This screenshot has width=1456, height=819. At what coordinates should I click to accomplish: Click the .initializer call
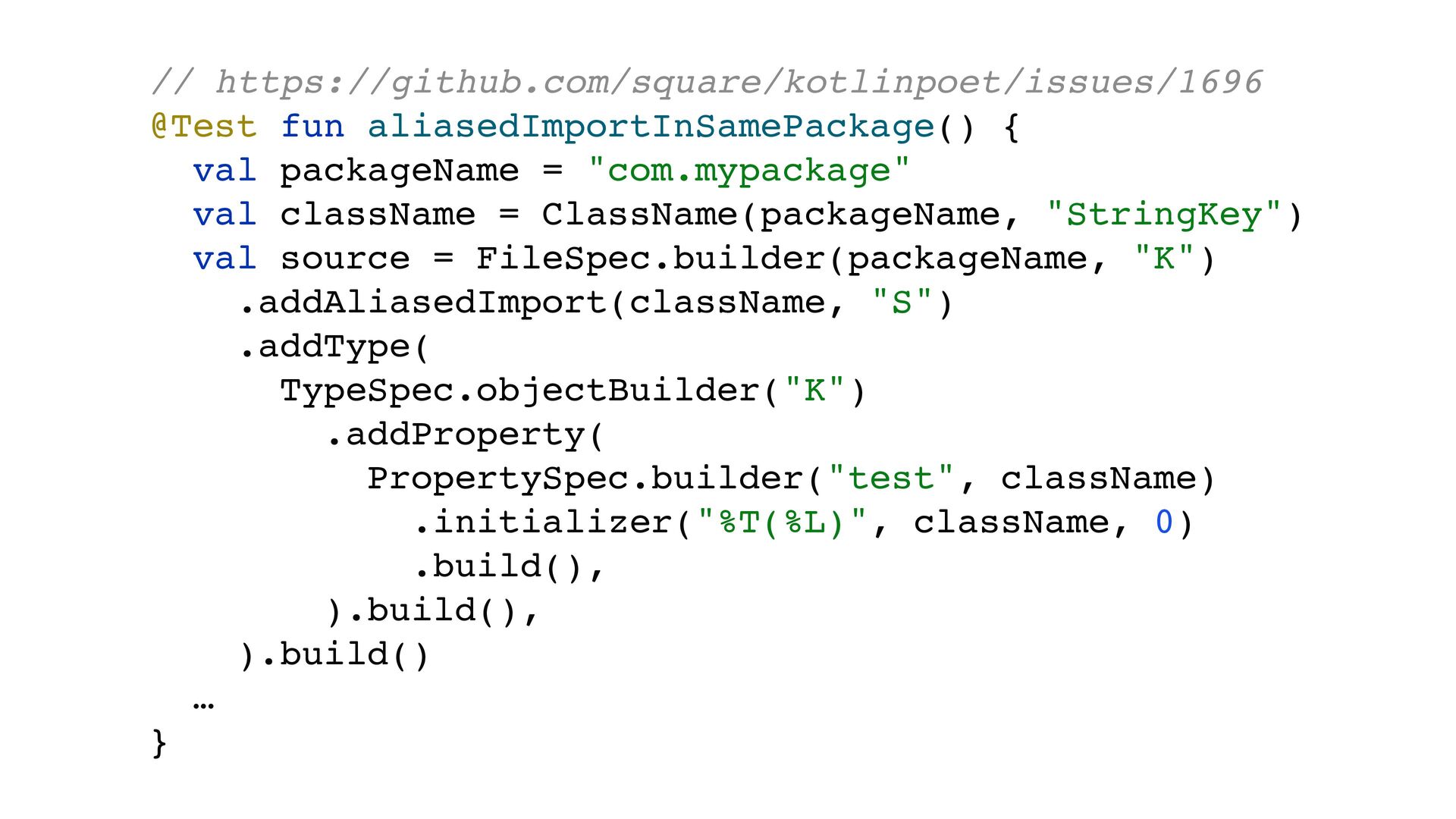point(543,522)
